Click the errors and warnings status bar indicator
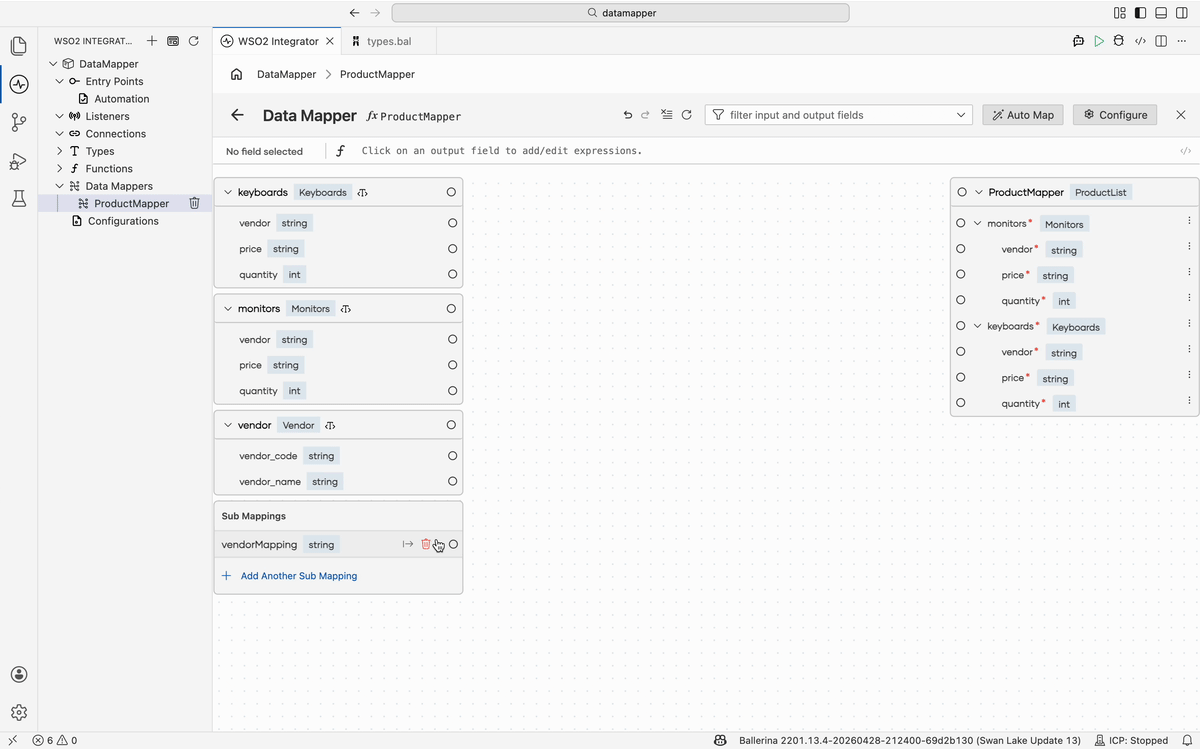 [55, 741]
